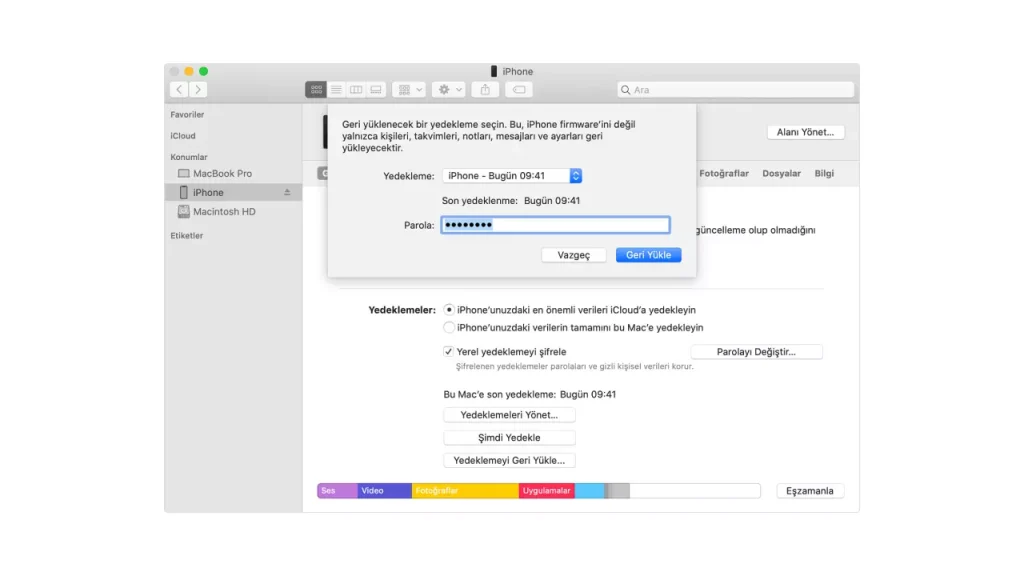
Task: Click the green zoom window button
Action: (204, 71)
